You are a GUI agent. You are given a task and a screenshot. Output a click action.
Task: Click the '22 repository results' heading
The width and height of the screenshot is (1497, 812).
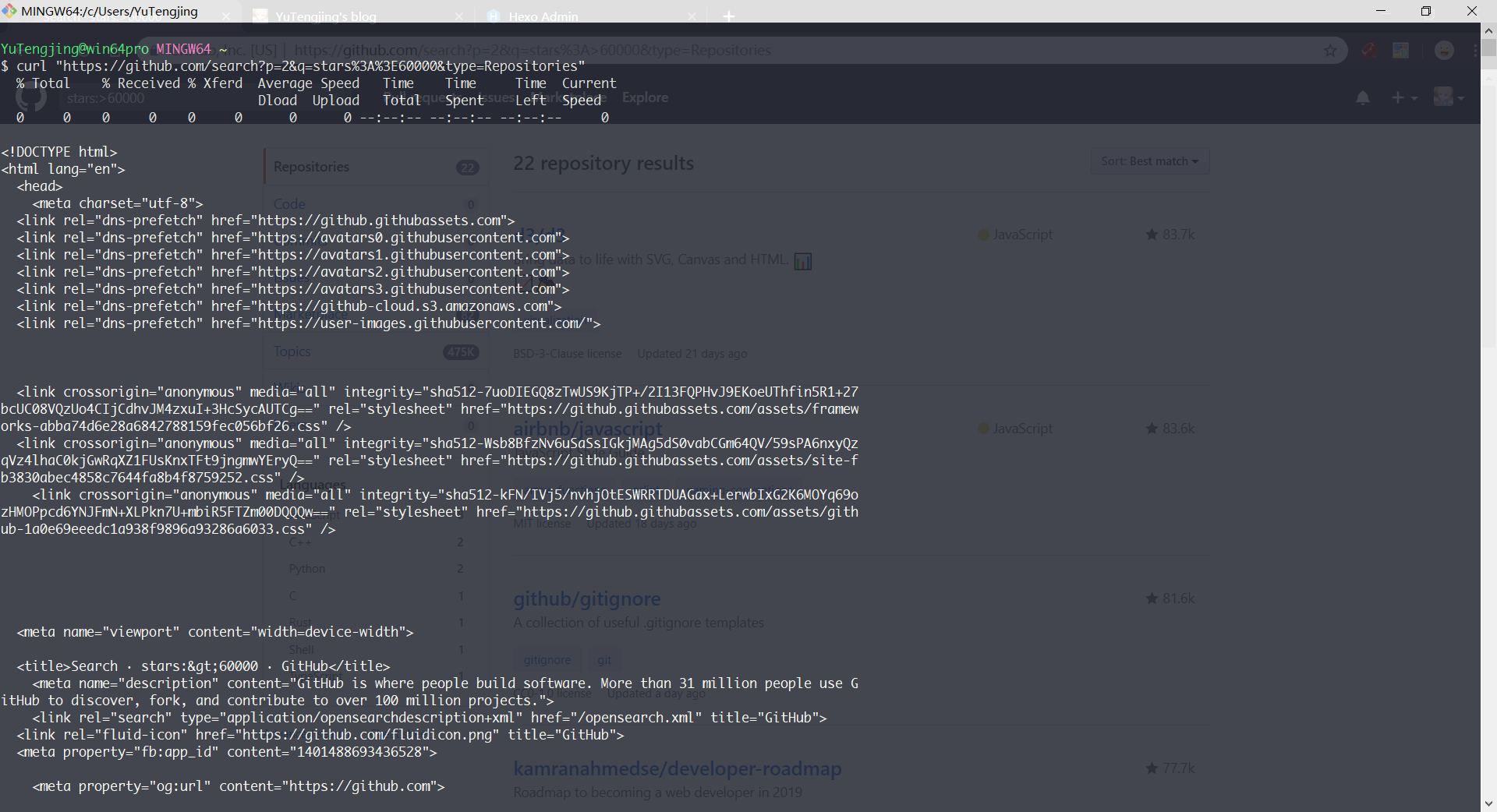click(x=603, y=163)
